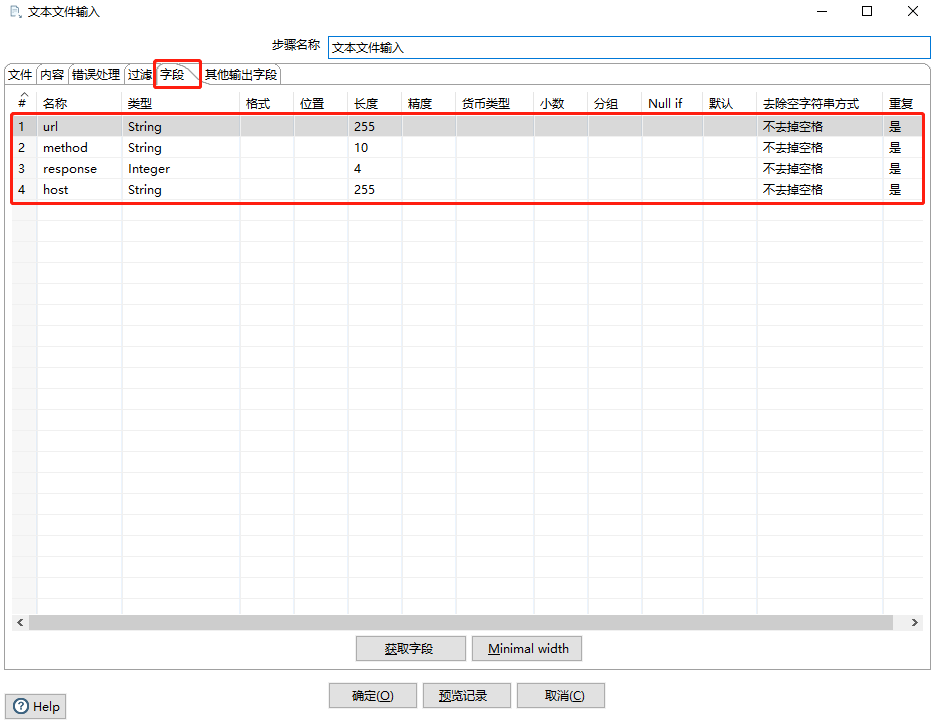The image size is (935, 724).
Task: Click the Minimal width button
Action: (x=527, y=649)
